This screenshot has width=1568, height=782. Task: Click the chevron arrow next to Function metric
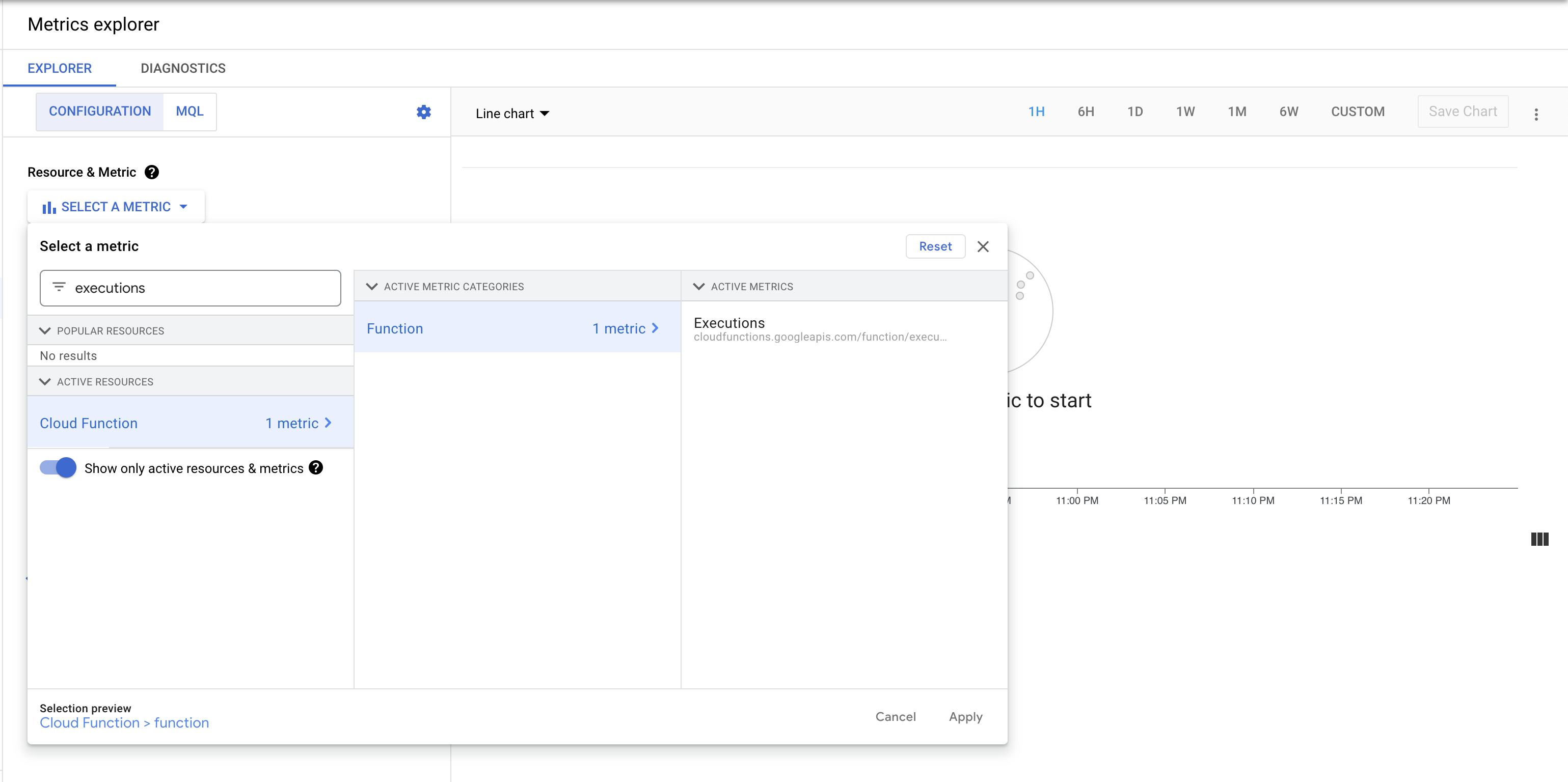coord(656,328)
